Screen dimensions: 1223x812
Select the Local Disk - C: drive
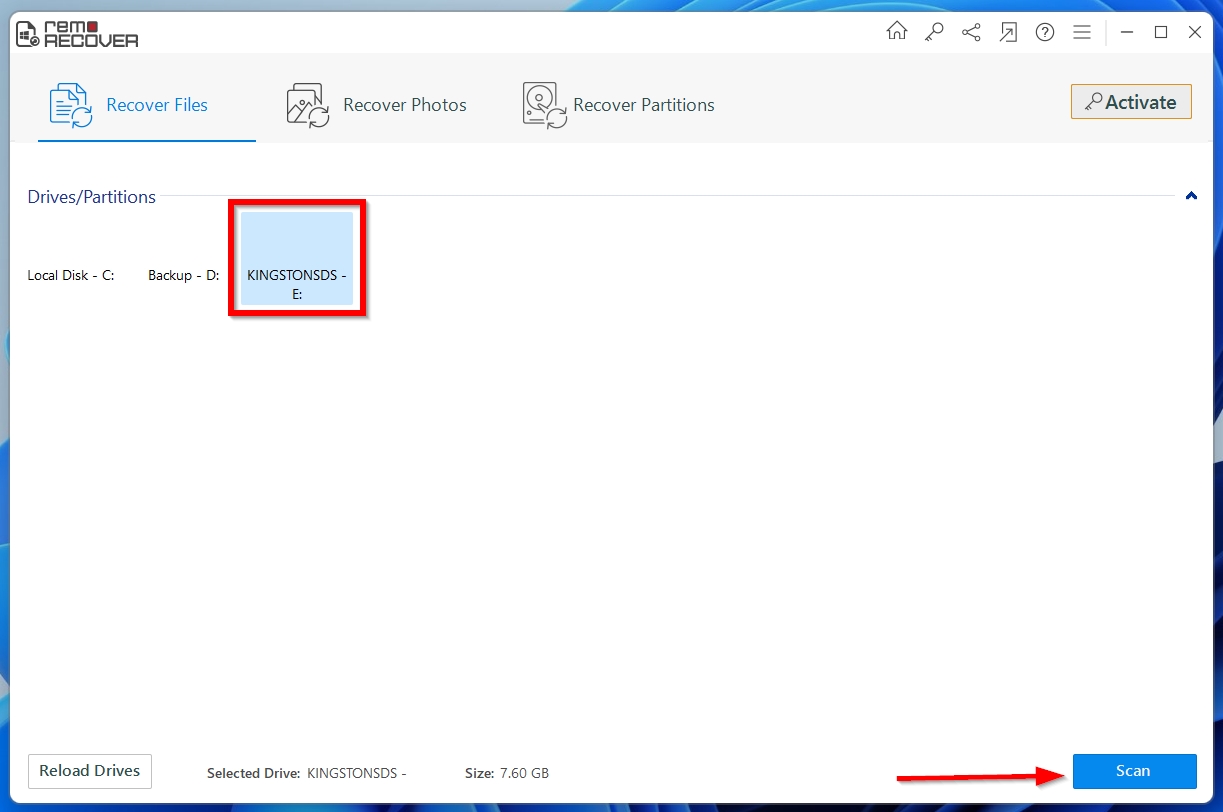coord(71,275)
